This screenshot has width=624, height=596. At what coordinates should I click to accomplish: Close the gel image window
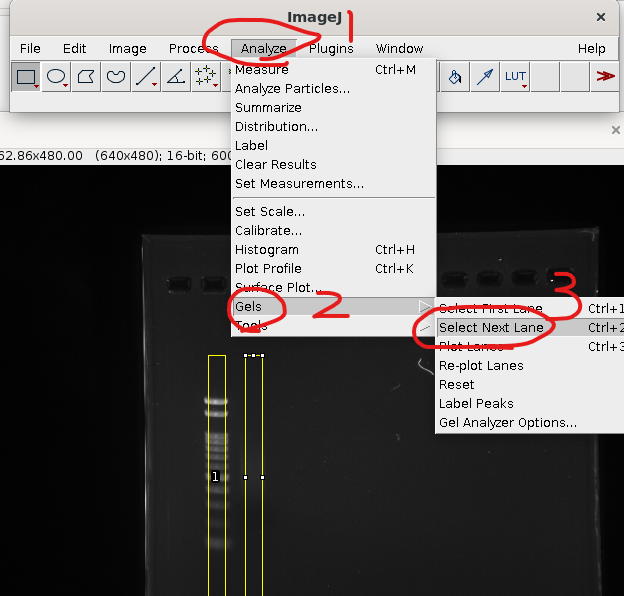[616, 130]
